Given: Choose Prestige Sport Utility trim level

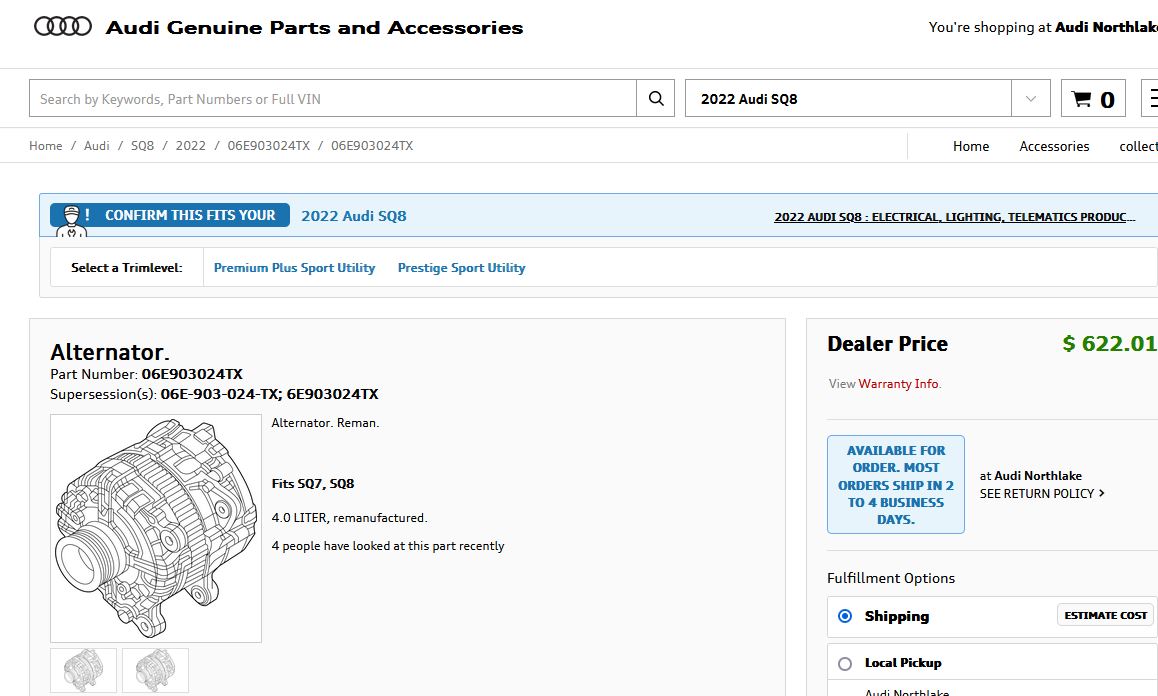Looking at the screenshot, I should pyautogui.click(x=462, y=267).
